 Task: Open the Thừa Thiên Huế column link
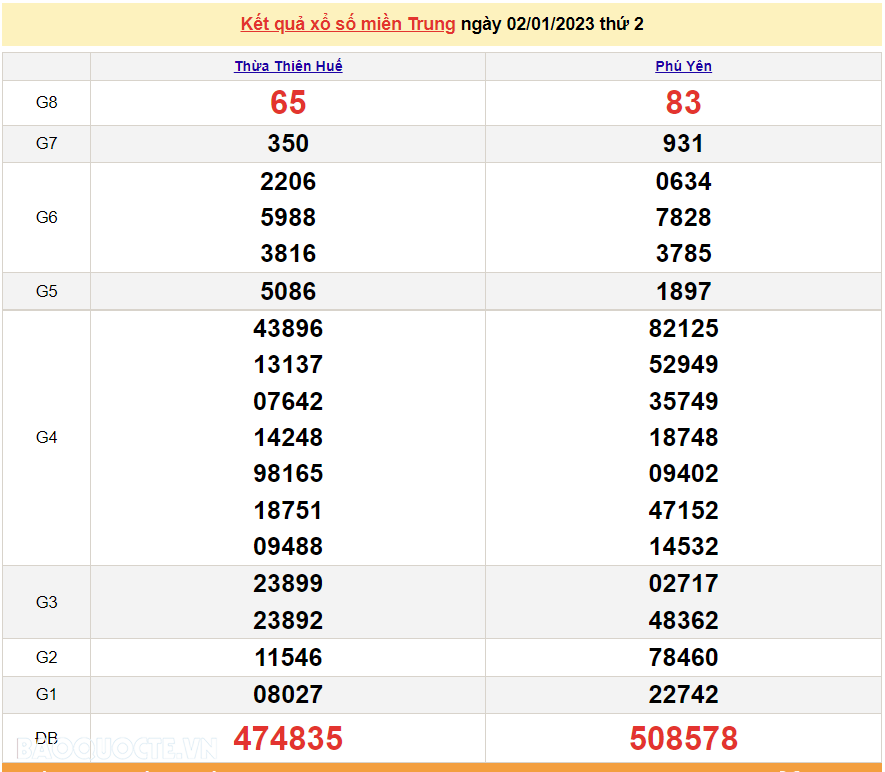click(287, 66)
